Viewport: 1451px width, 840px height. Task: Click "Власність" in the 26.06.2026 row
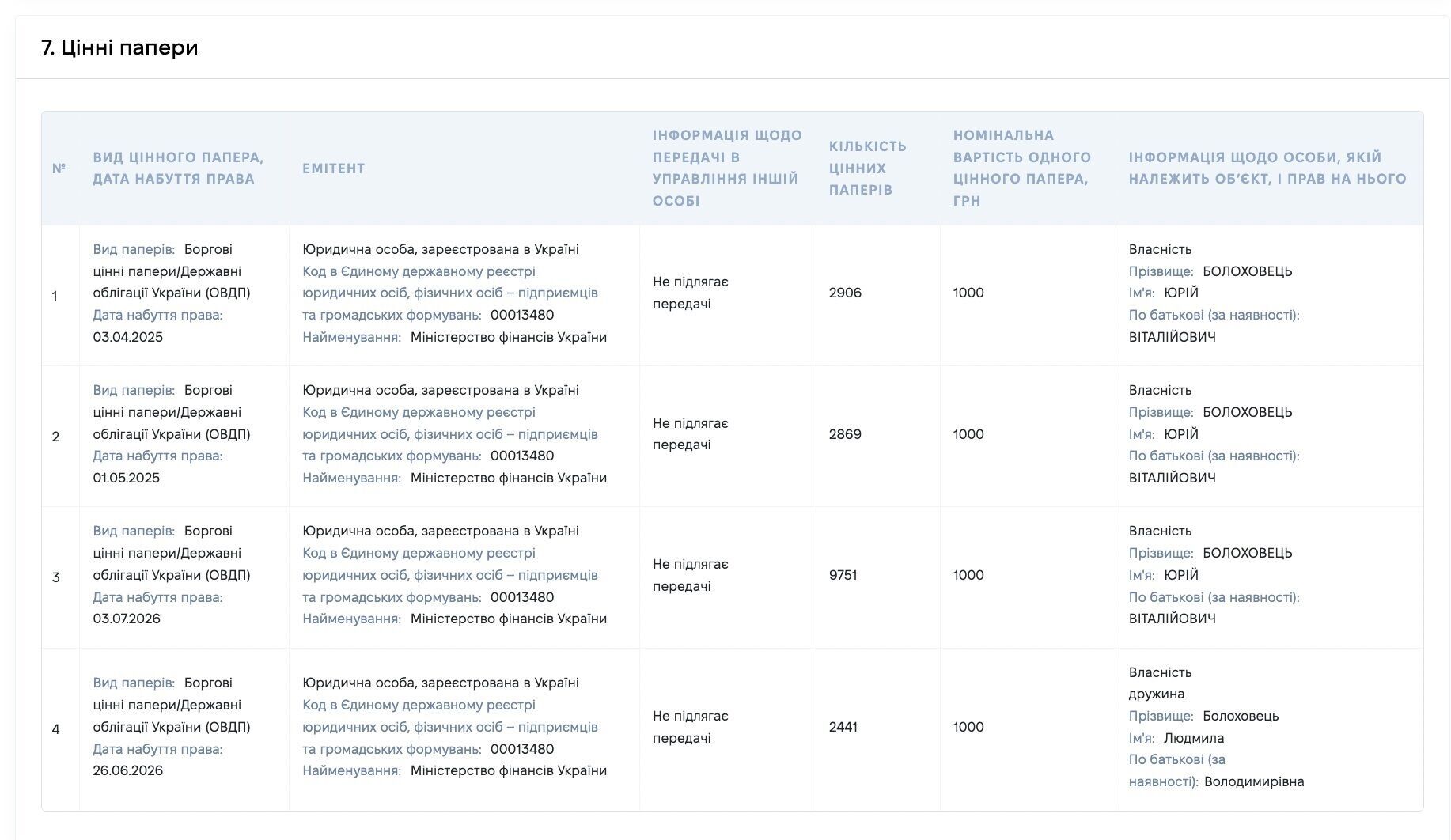coord(1160,672)
